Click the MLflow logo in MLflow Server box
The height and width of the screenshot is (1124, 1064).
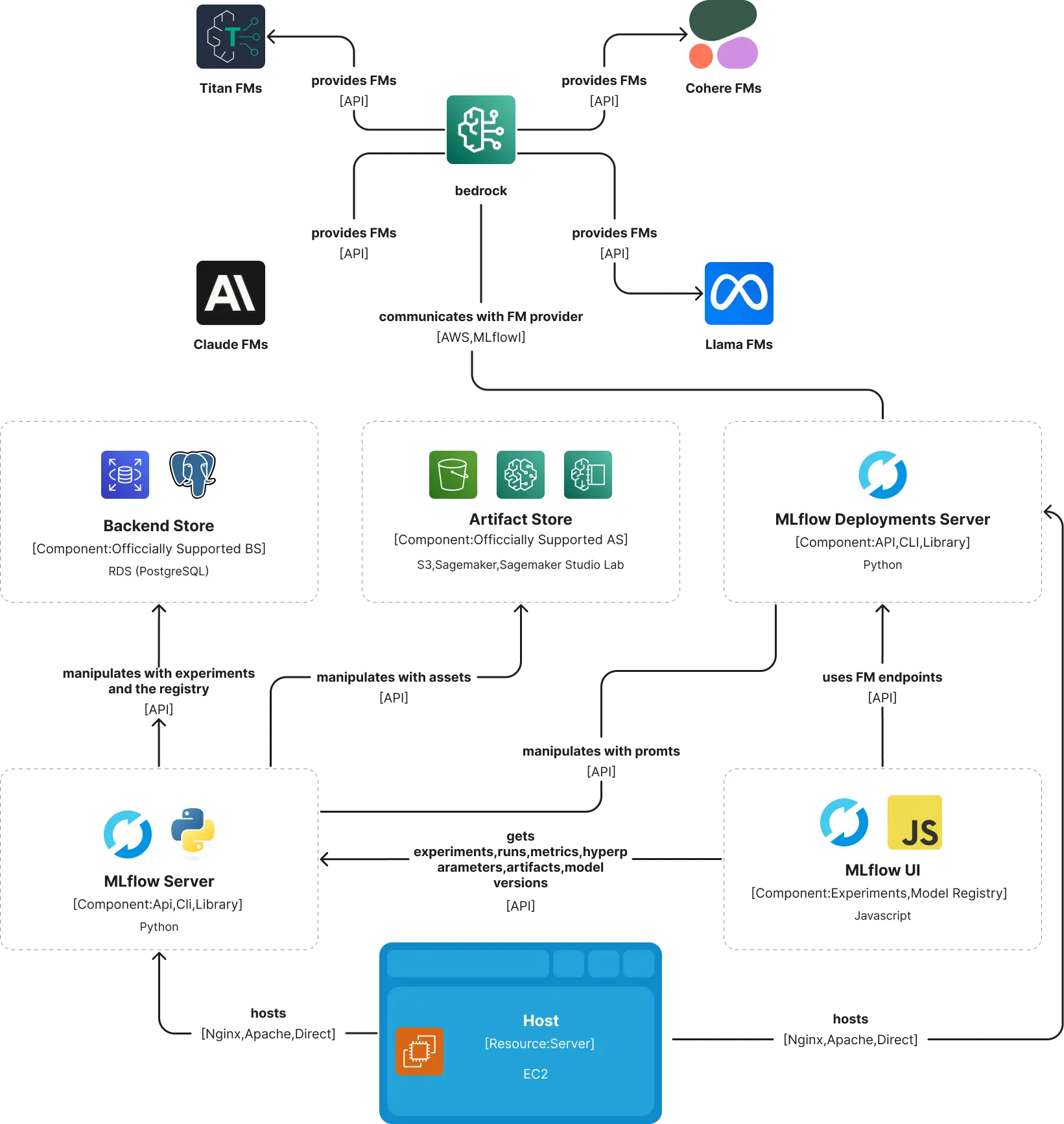click(128, 834)
